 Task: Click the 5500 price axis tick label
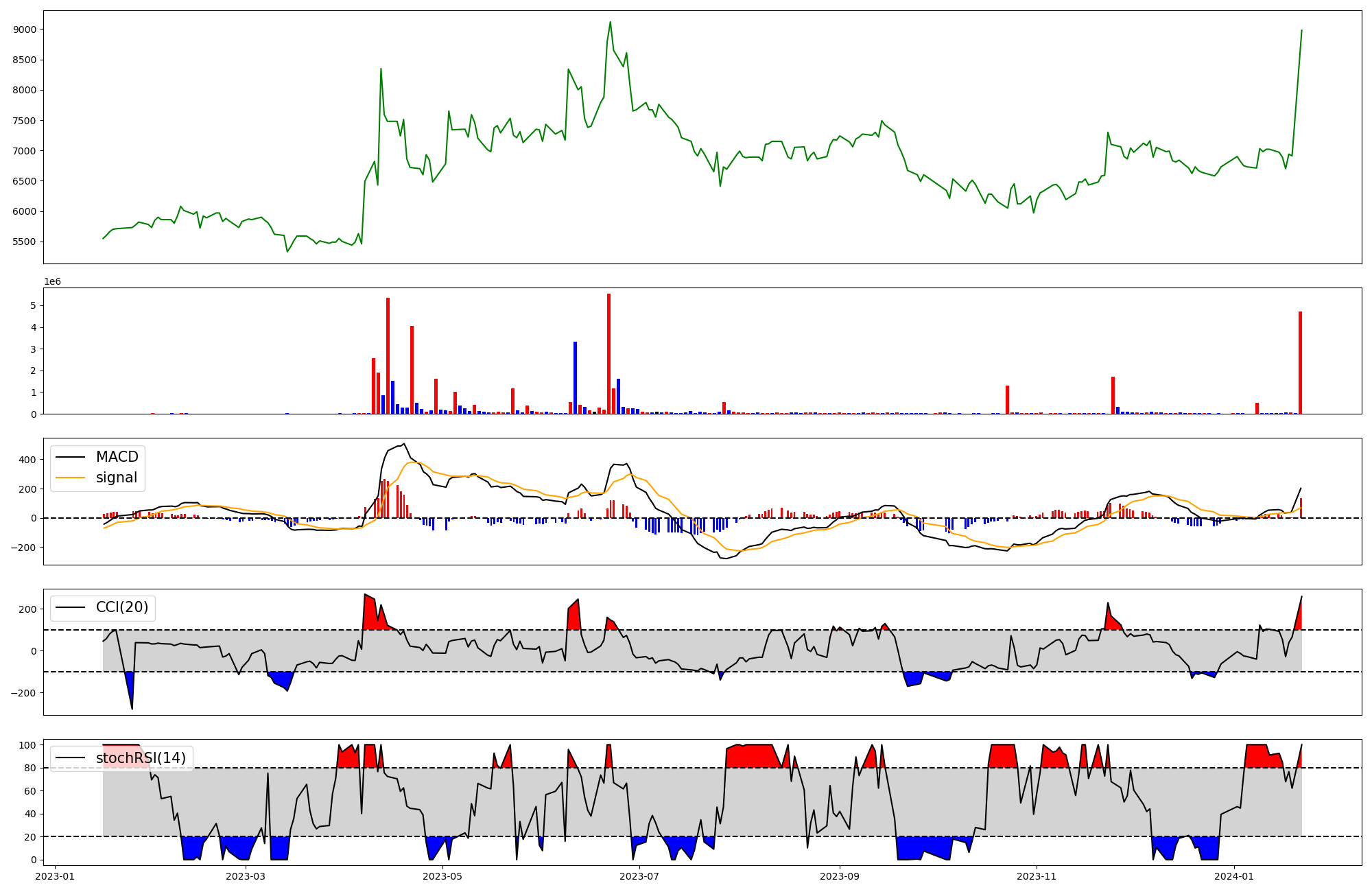pyautogui.click(x=25, y=242)
